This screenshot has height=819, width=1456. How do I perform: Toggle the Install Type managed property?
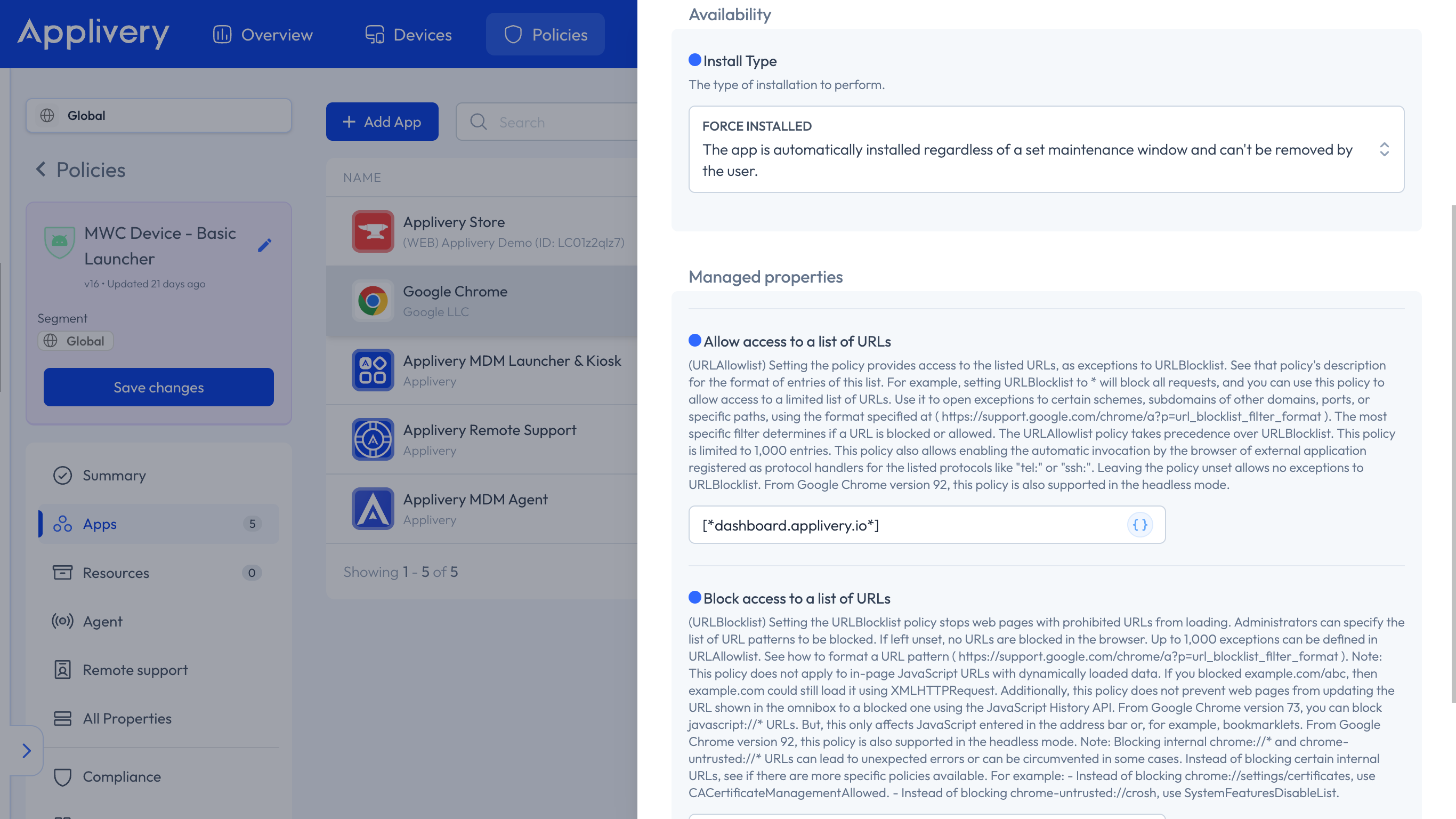click(694, 60)
